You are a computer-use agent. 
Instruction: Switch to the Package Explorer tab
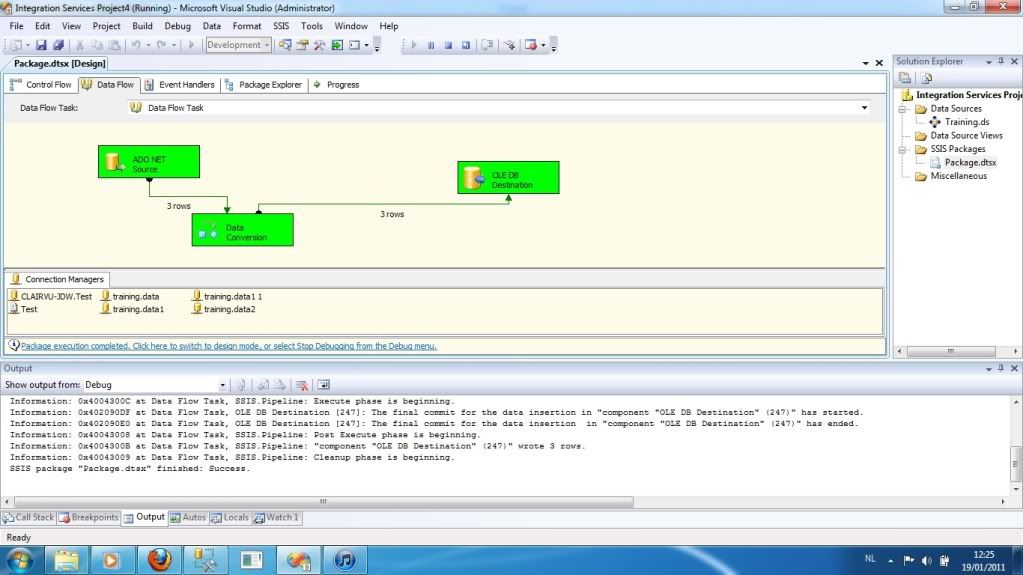(264, 85)
